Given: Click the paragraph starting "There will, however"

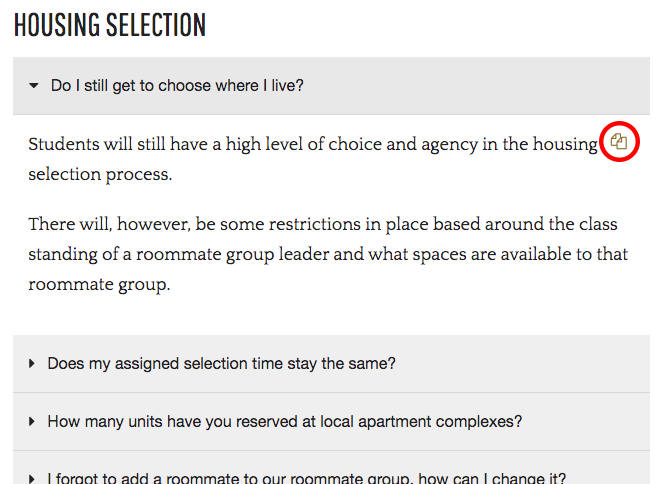Looking at the screenshot, I should [x=328, y=254].
